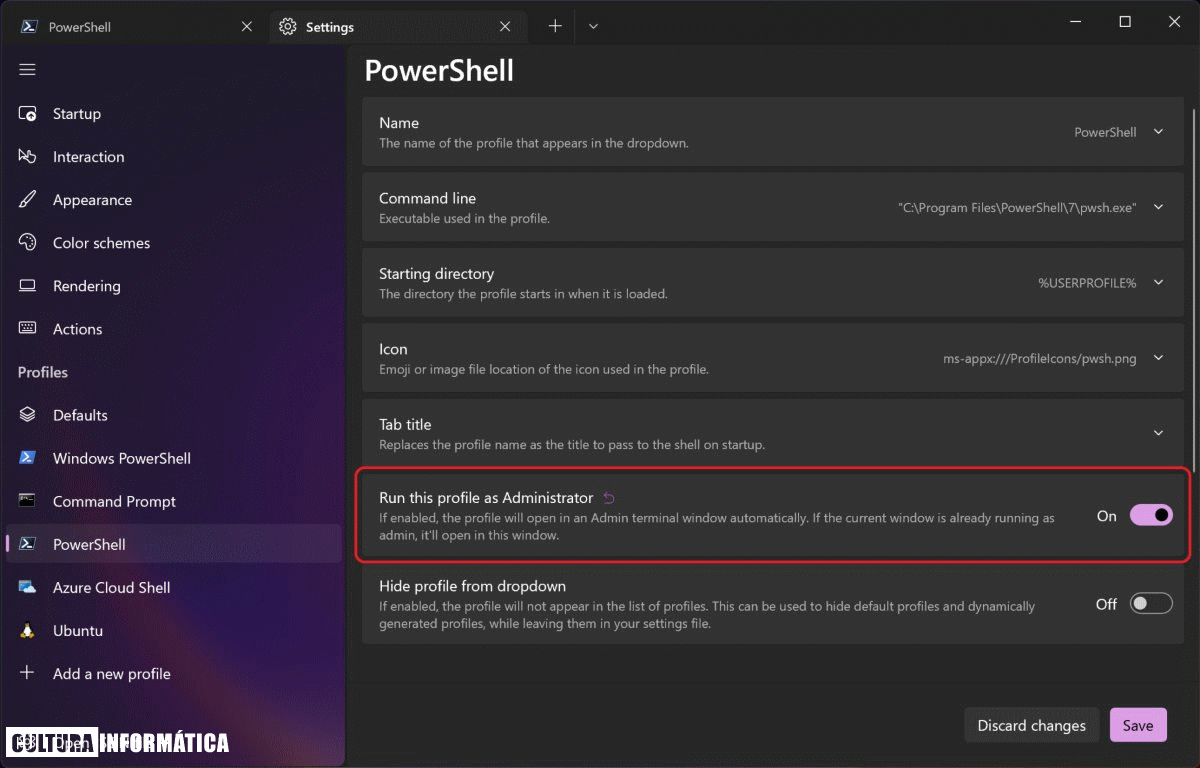Image resolution: width=1200 pixels, height=768 pixels.
Task: Click the Save button
Action: (x=1138, y=725)
